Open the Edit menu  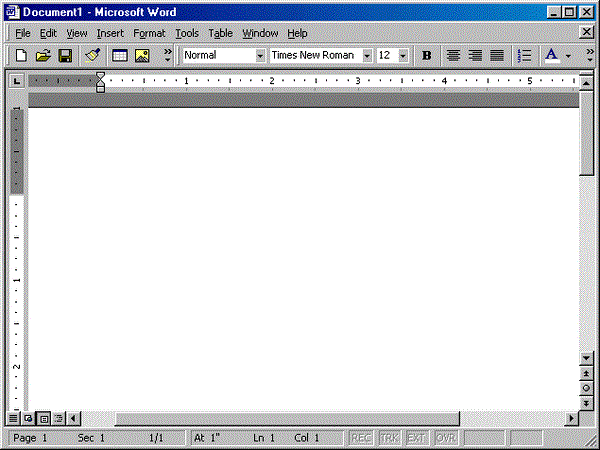[48, 34]
